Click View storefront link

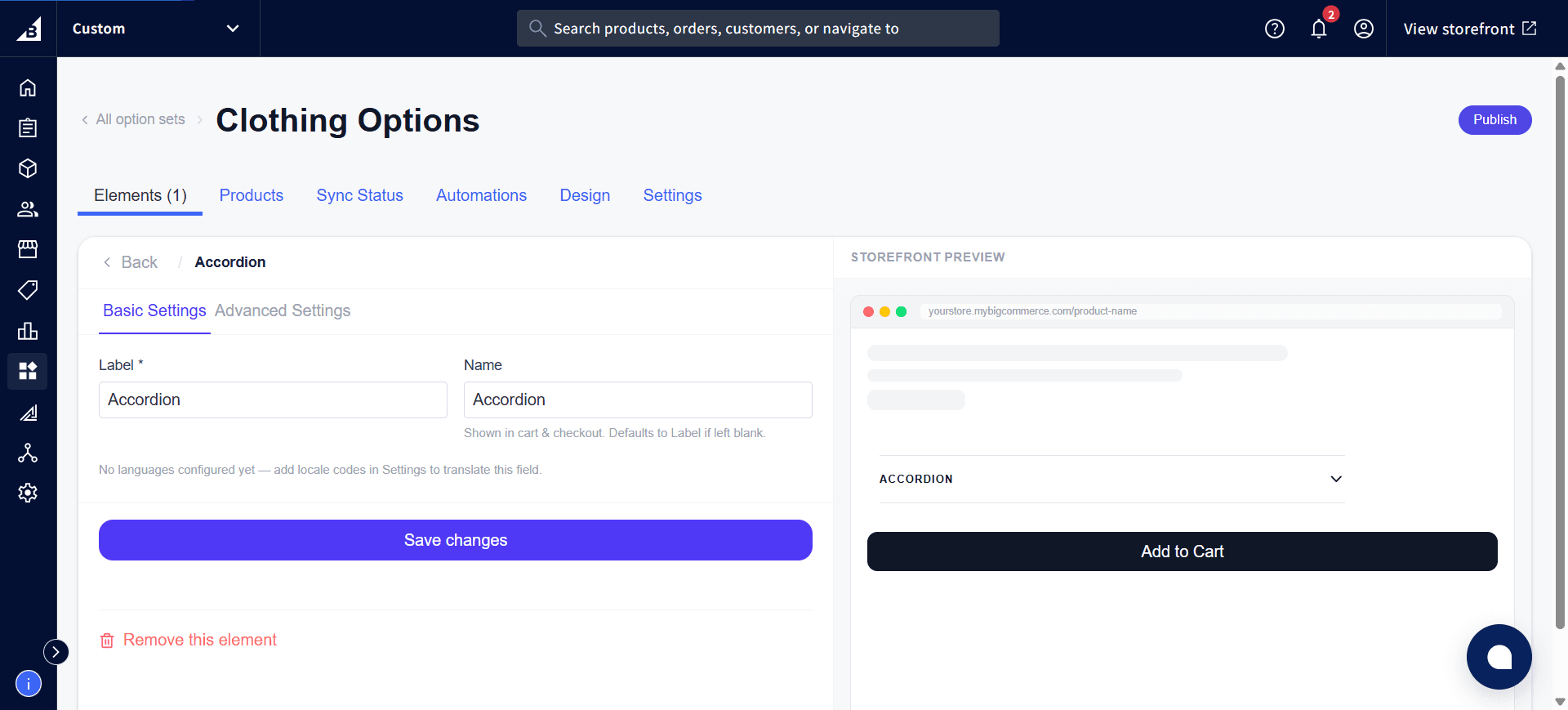point(1470,29)
